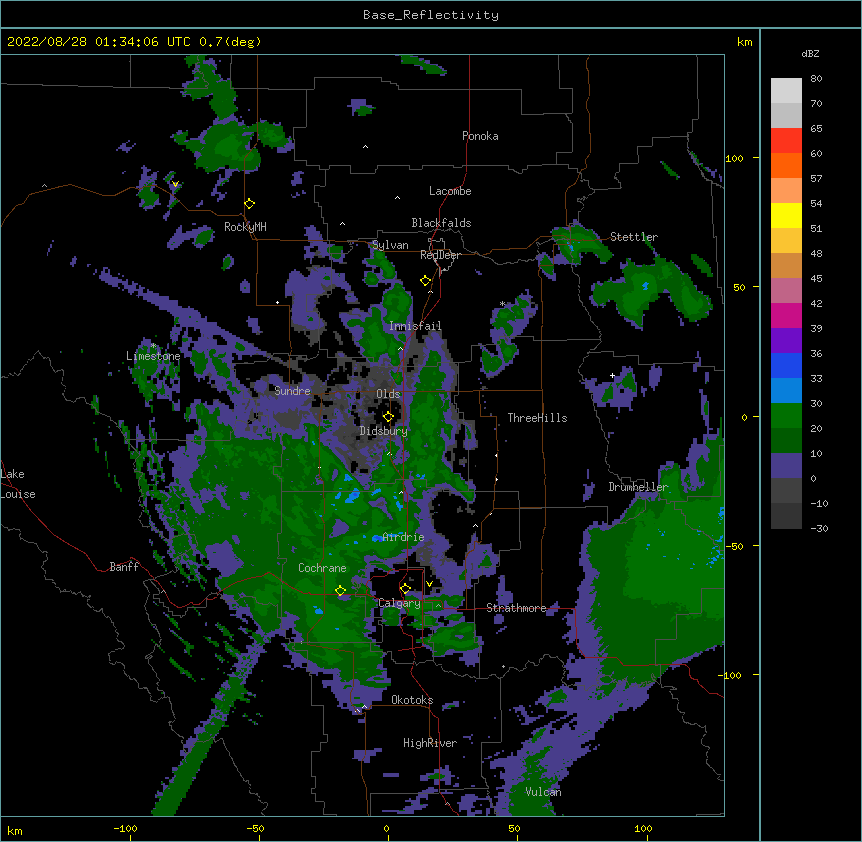Select the yellow diamond marker below Cochrane

[x=340, y=591]
